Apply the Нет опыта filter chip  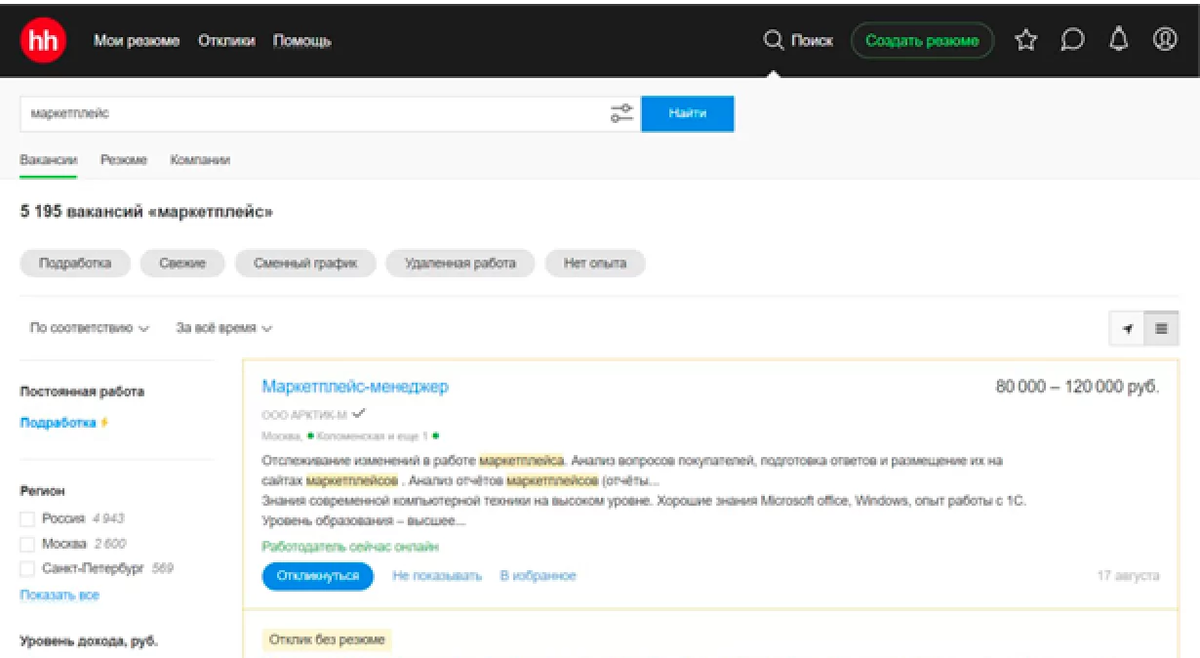(595, 264)
